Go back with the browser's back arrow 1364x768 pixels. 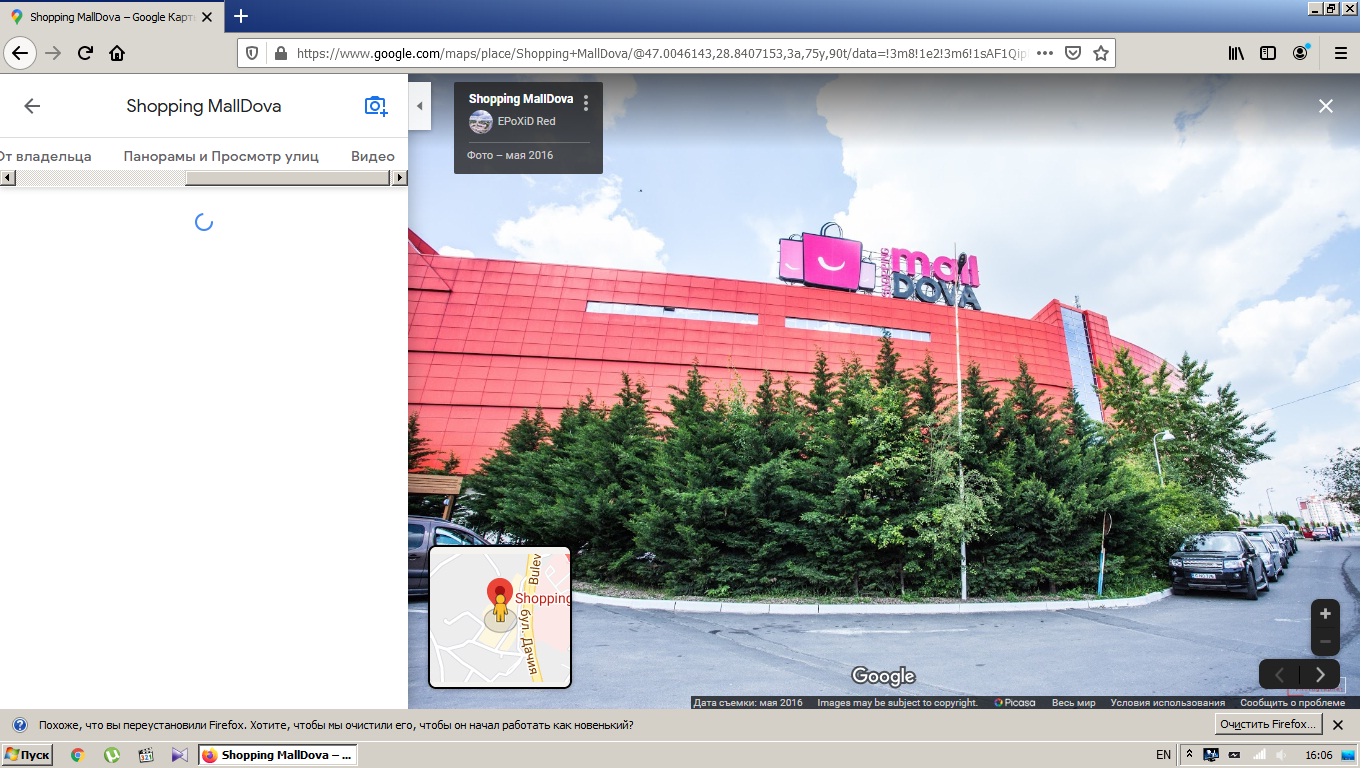(20, 53)
